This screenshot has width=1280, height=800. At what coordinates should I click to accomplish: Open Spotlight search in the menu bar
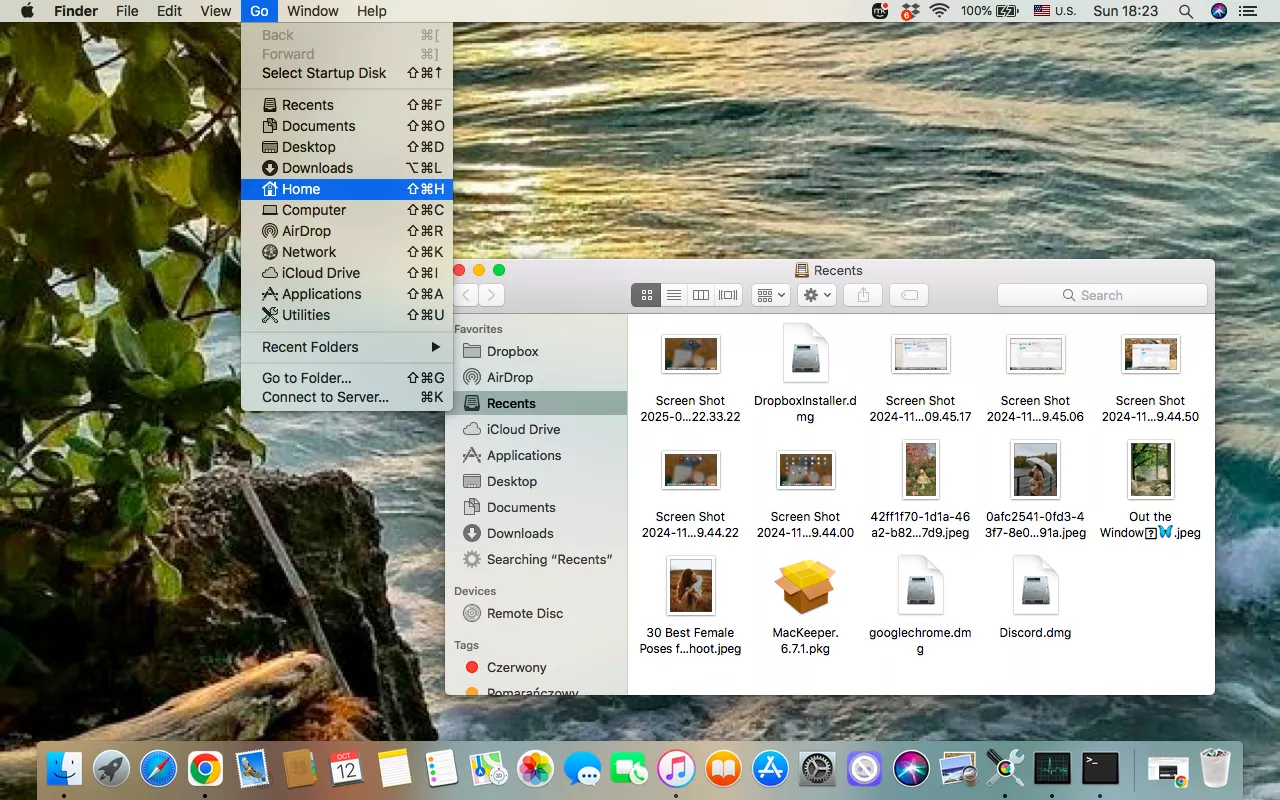coord(1186,11)
